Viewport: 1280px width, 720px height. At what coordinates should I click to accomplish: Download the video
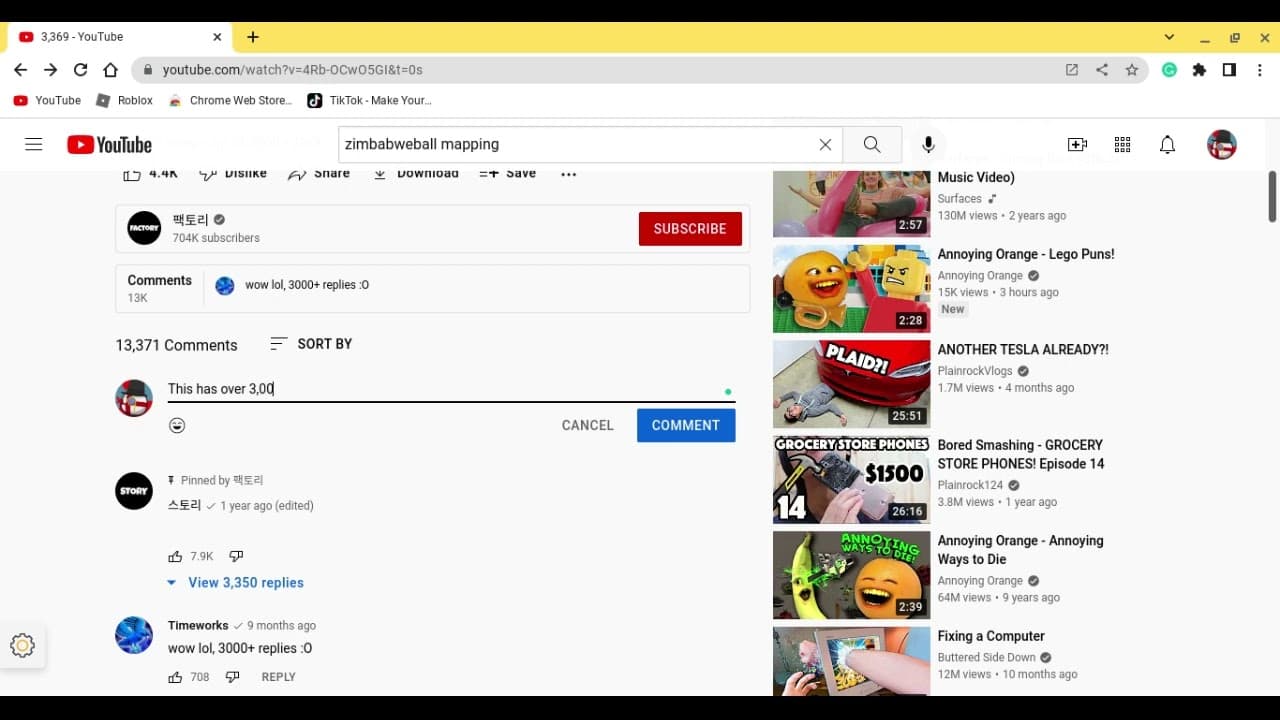(416, 174)
